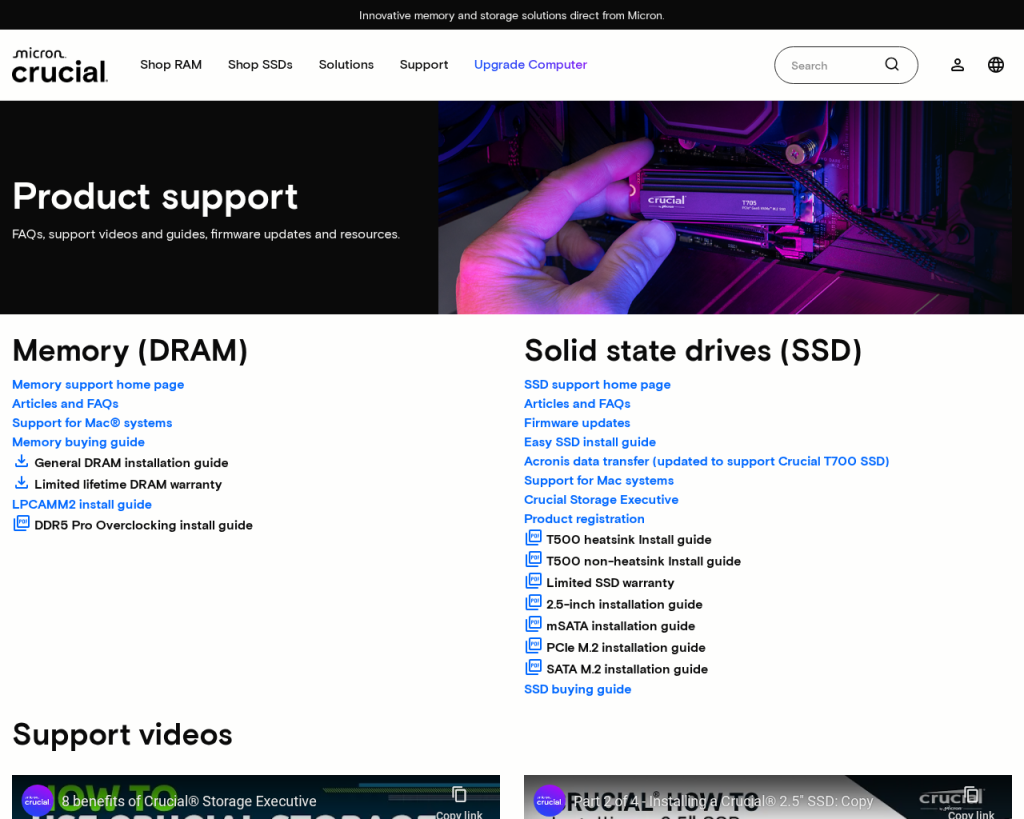Open Support for Mac® systems link

[x=92, y=423]
